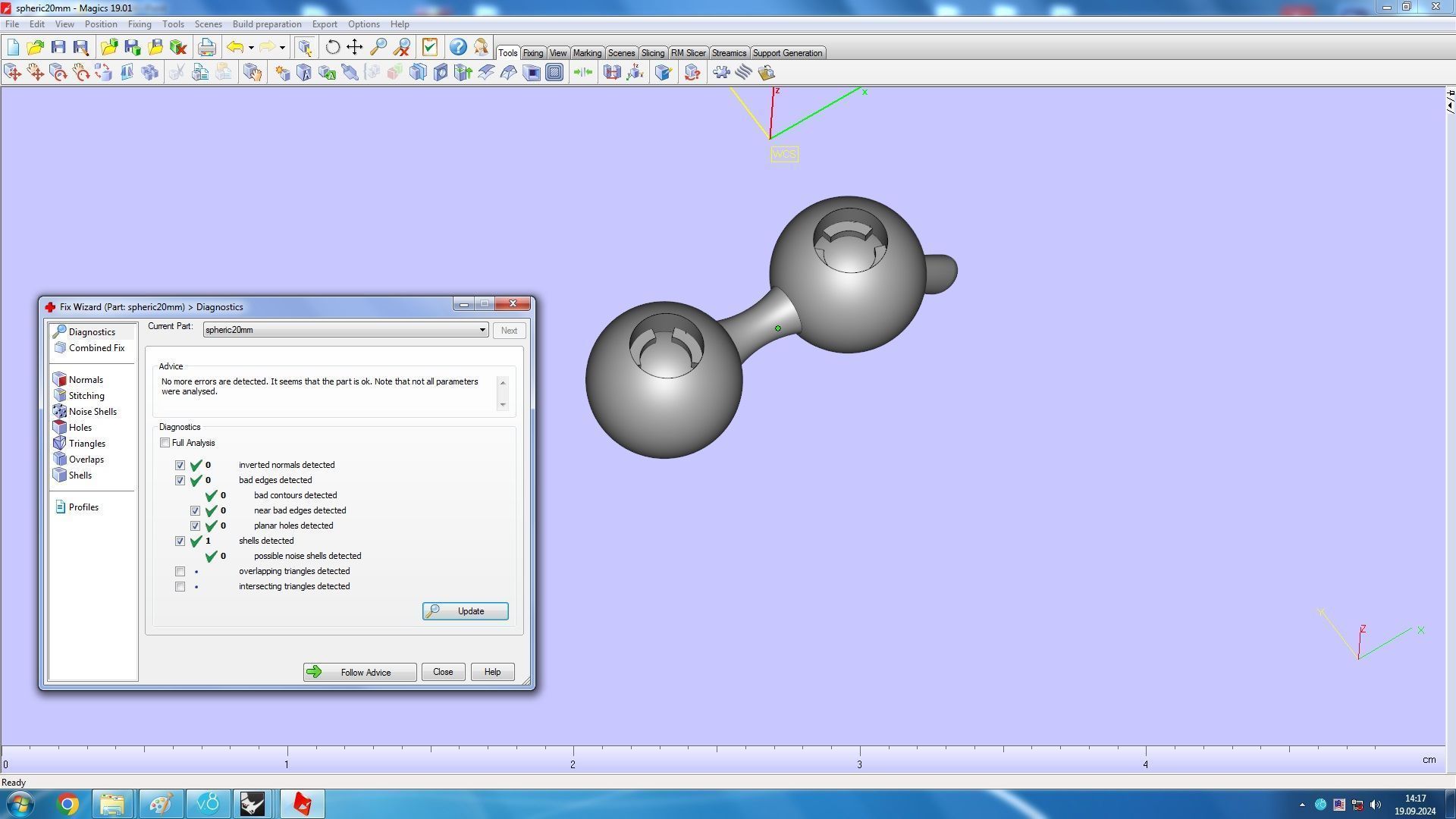Switch to the Support Generation tab
The height and width of the screenshot is (819, 1456).
(x=787, y=53)
